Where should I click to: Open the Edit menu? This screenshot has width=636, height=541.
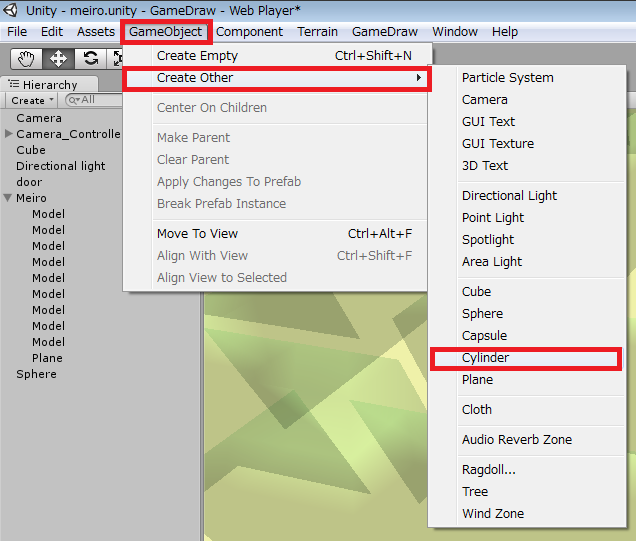(x=52, y=32)
